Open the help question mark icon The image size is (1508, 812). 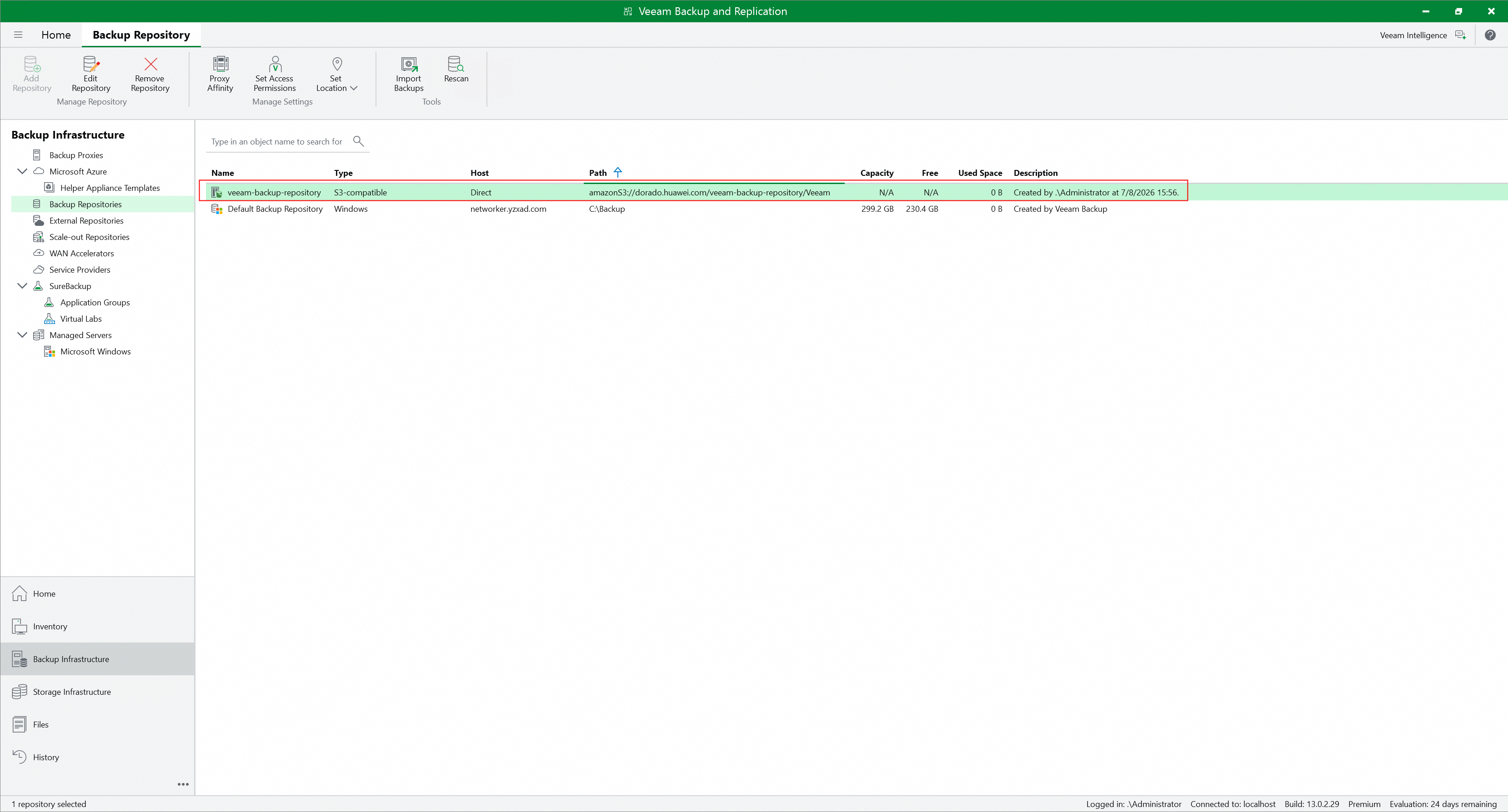1490,35
